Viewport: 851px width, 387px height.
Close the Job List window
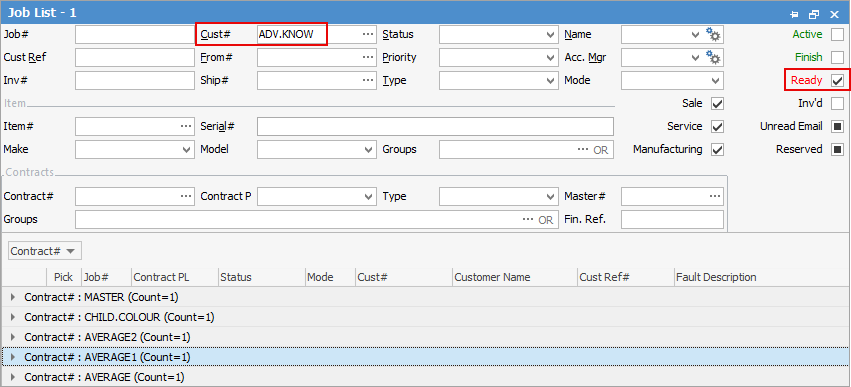834,15
